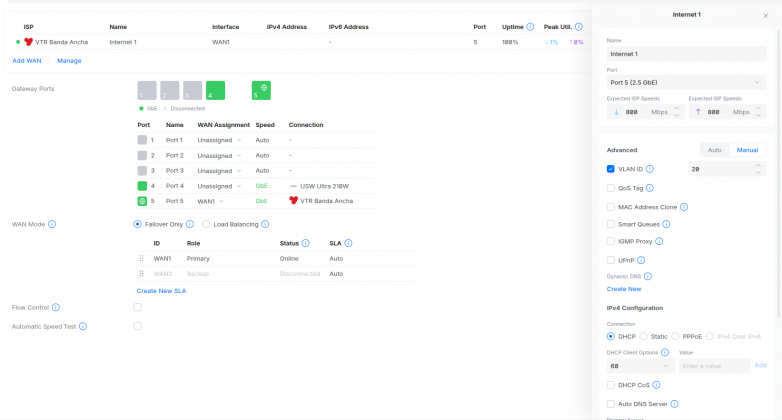This screenshot has width=782, height=420.
Task: Click the green port 4 gateway icon
Action: point(215,90)
